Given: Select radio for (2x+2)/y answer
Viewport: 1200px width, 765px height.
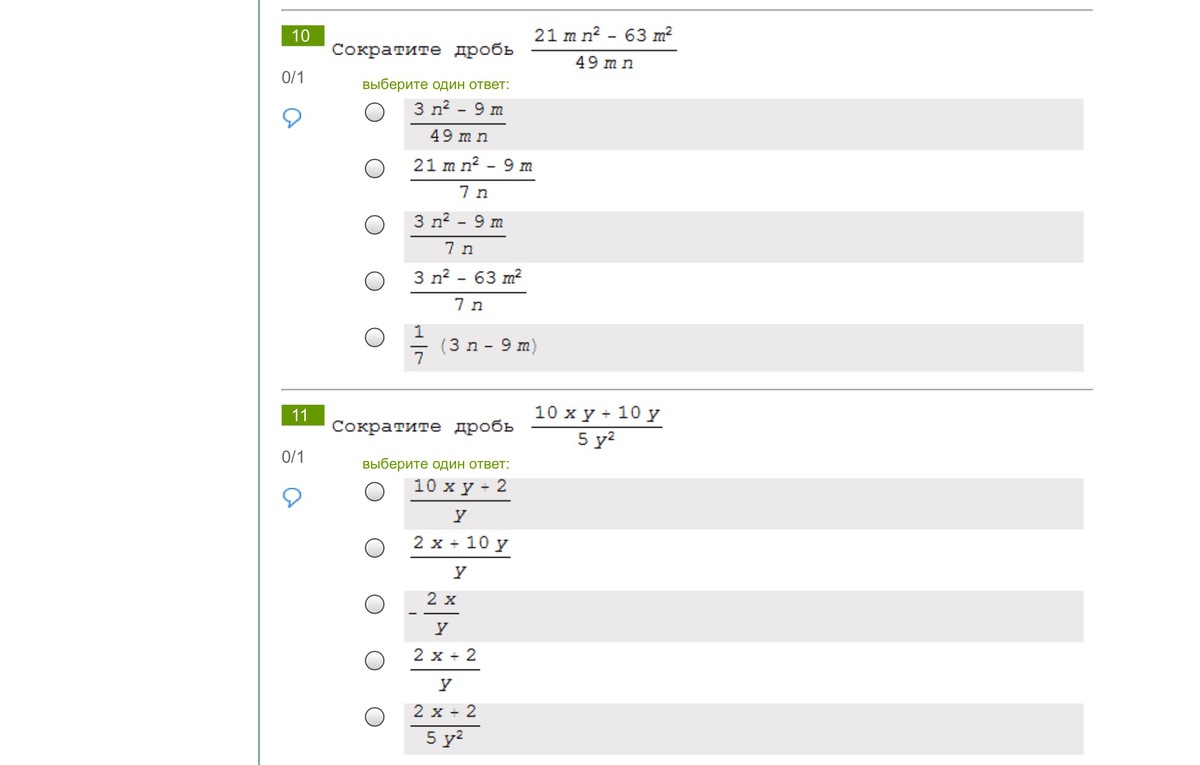Looking at the screenshot, I should coord(374,660).
